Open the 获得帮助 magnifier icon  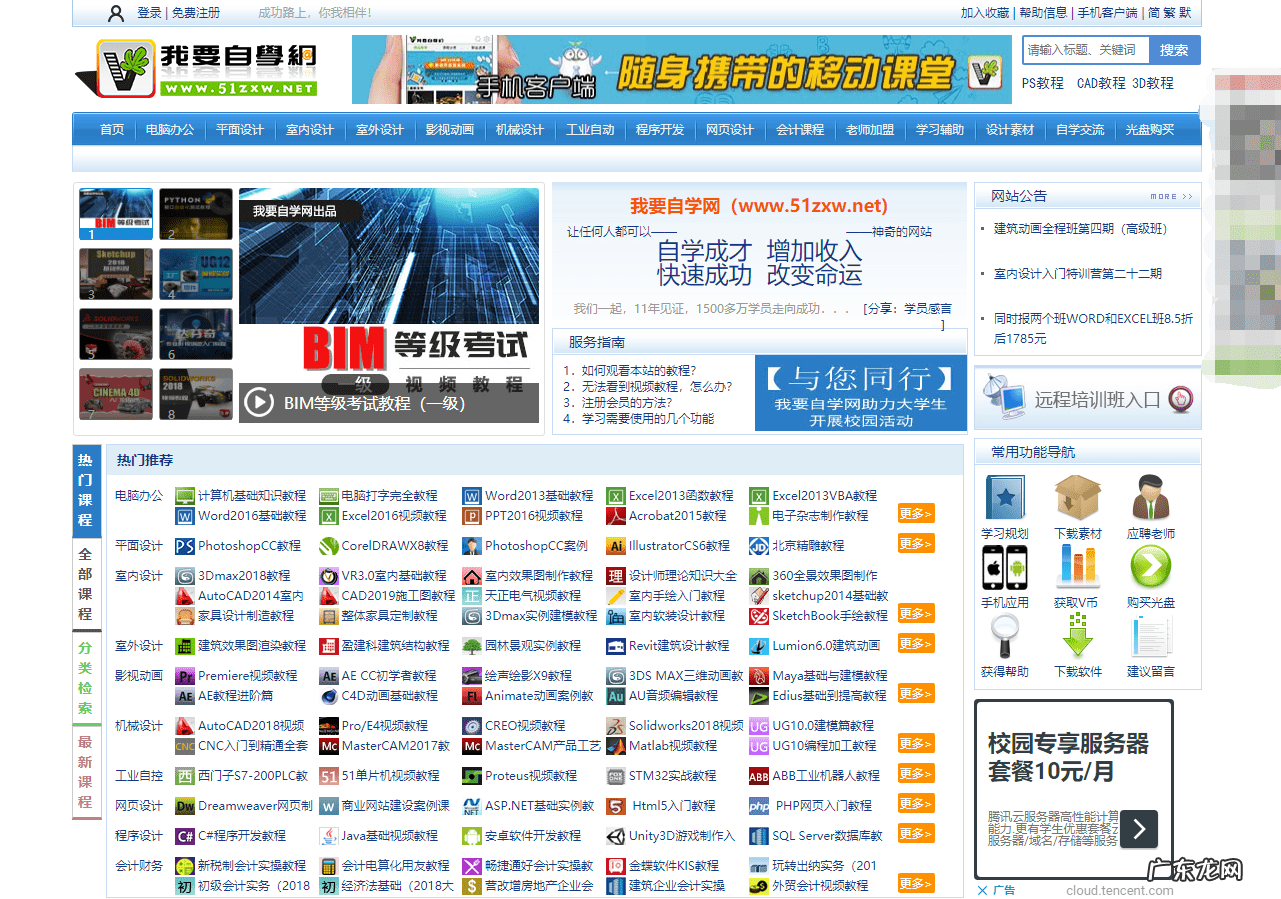coord(1004,637)
